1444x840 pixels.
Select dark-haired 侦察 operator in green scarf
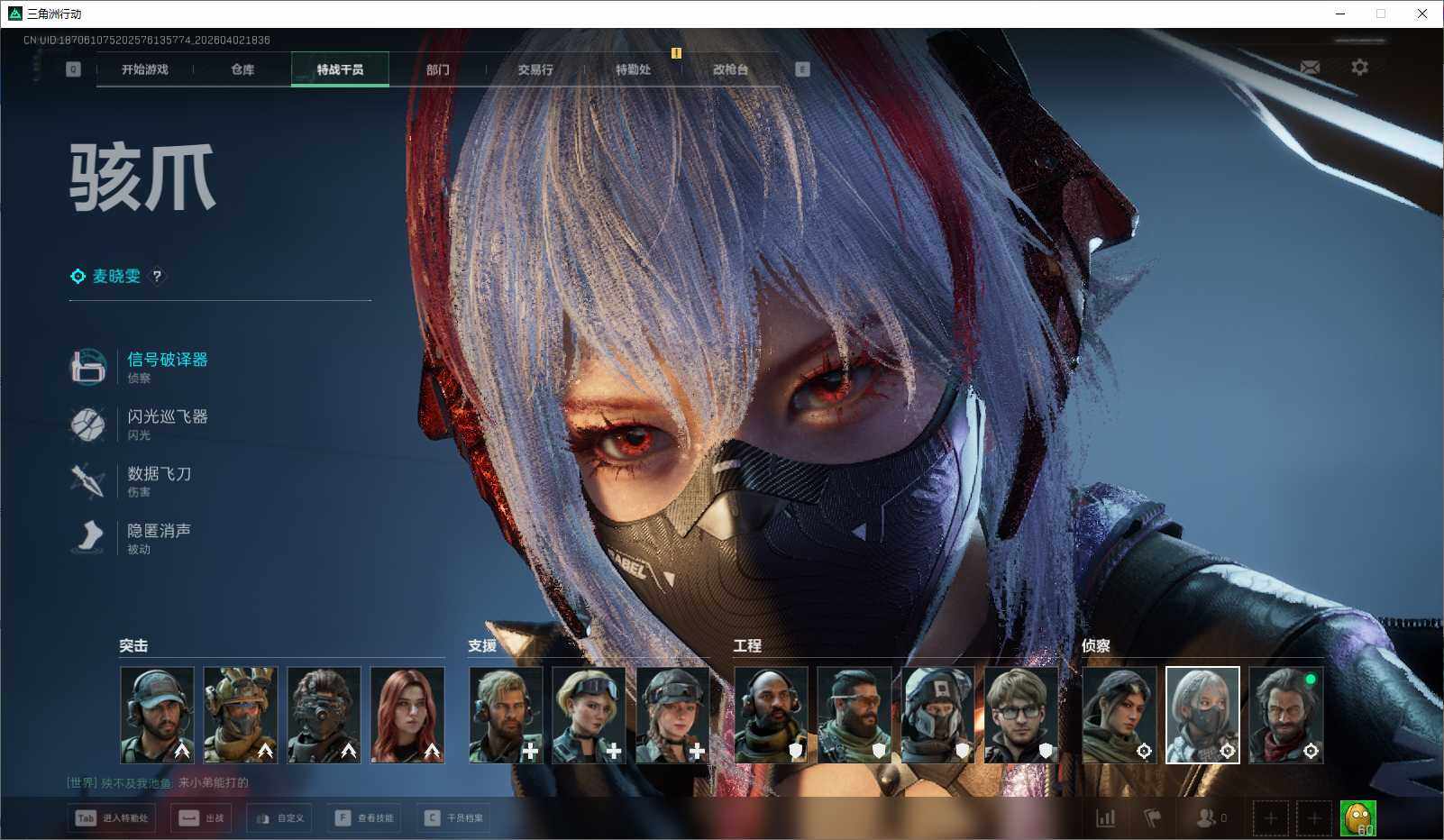[x=1120, y=715]
